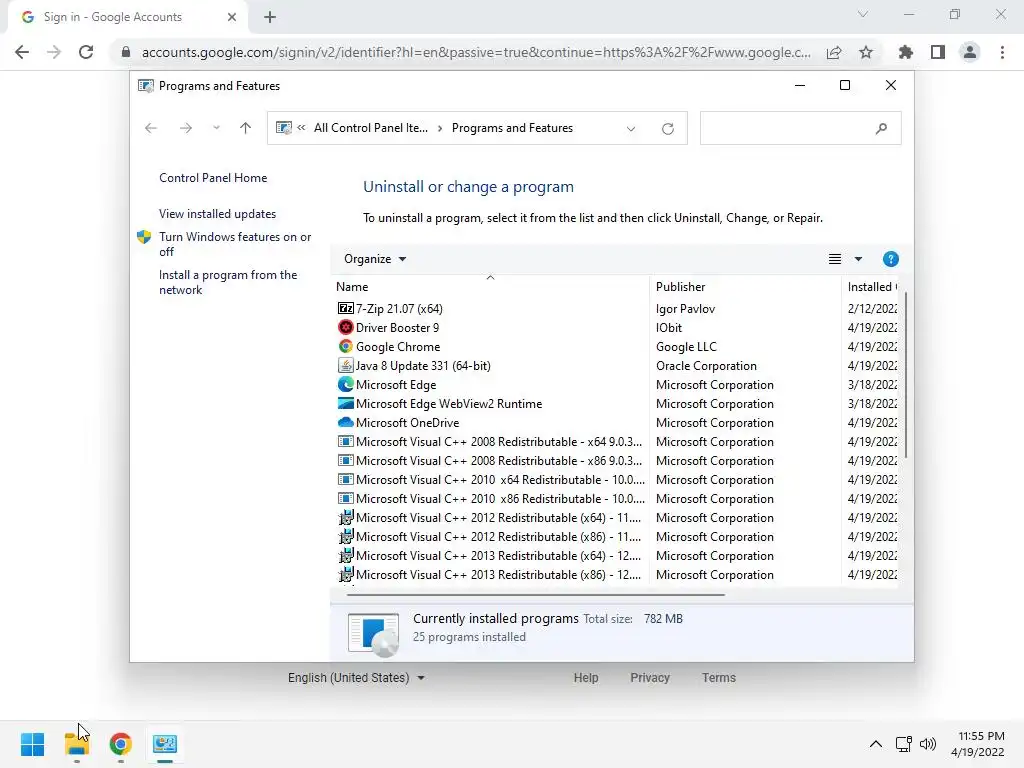Click the Help link on Google page
The image size is (1024, 768).
(x=586, y=678)
